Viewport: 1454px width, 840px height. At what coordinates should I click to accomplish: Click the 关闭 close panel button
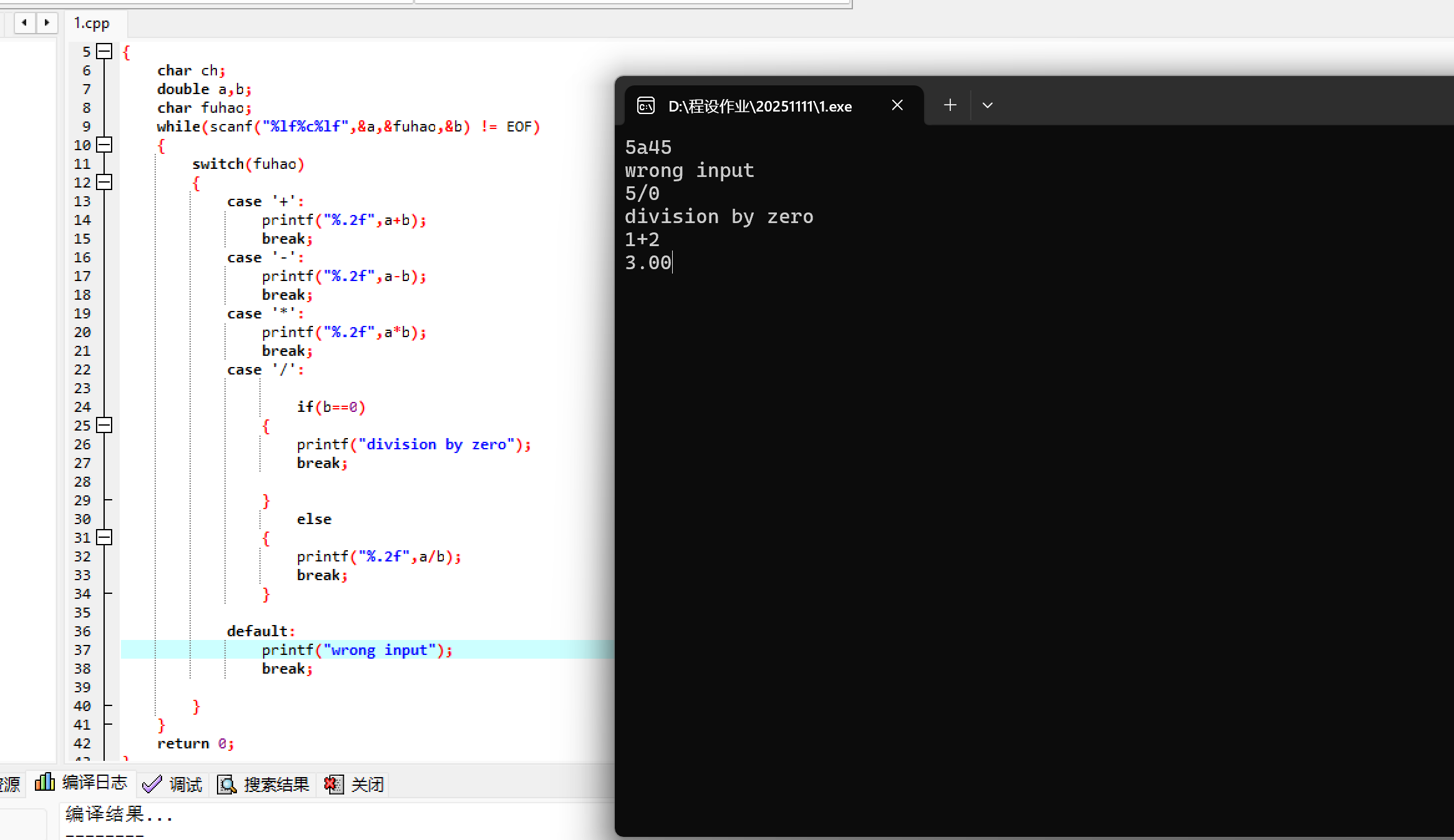point(367,785)
